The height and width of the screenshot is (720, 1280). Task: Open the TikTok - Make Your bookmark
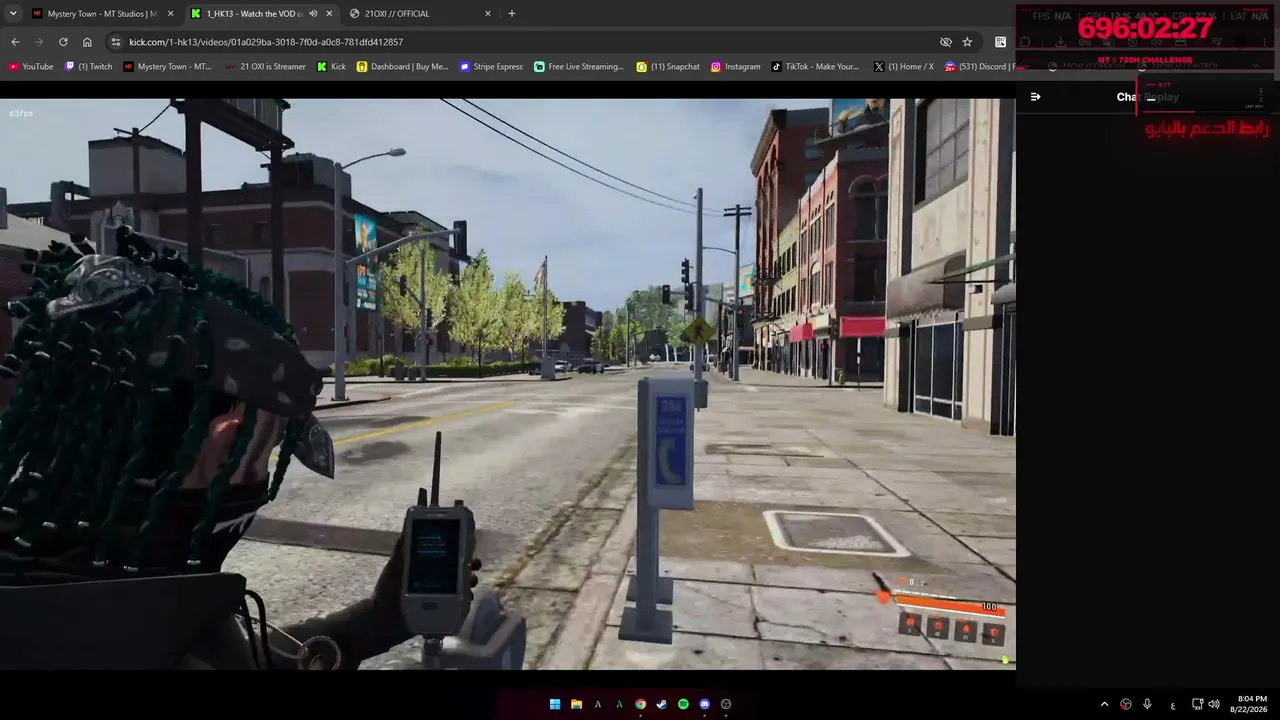(815, 67)
